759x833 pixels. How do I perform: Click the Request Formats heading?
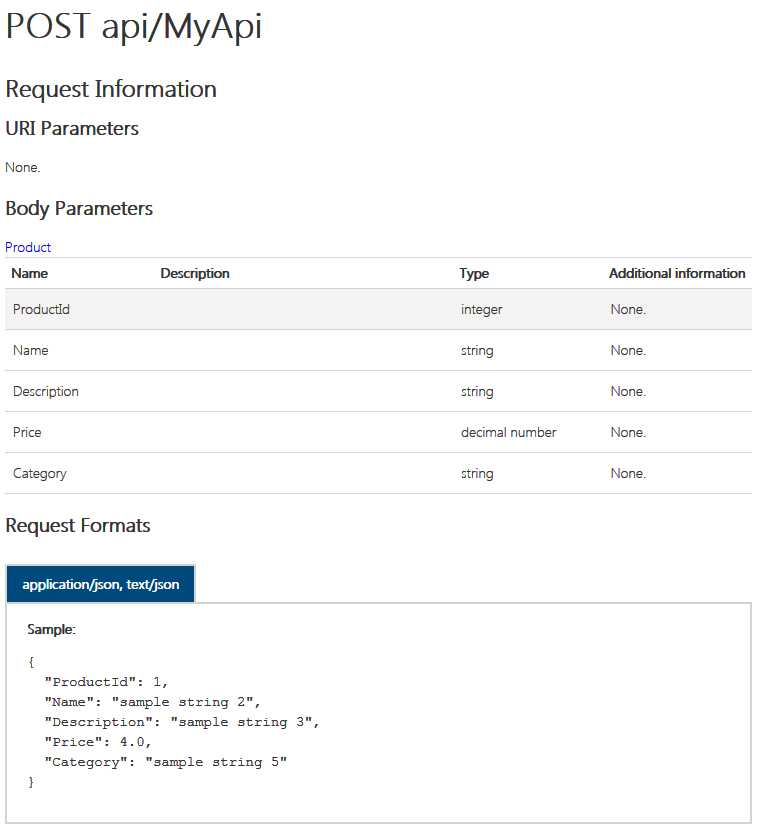[78, 525]
